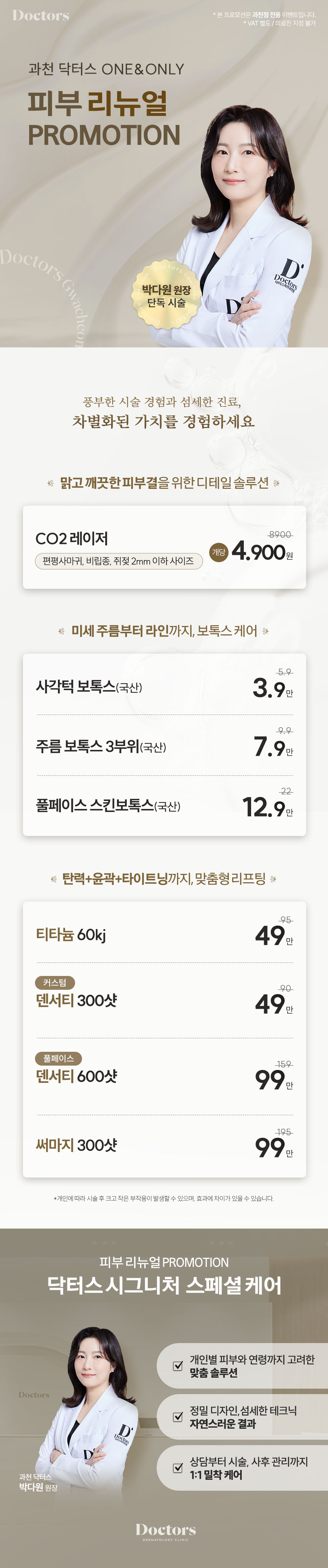Click the 편평사마귀, 비립종, 쥐젖 pill label
The height and width of the screenshot is (1568, 328).
tap(118, 561)
